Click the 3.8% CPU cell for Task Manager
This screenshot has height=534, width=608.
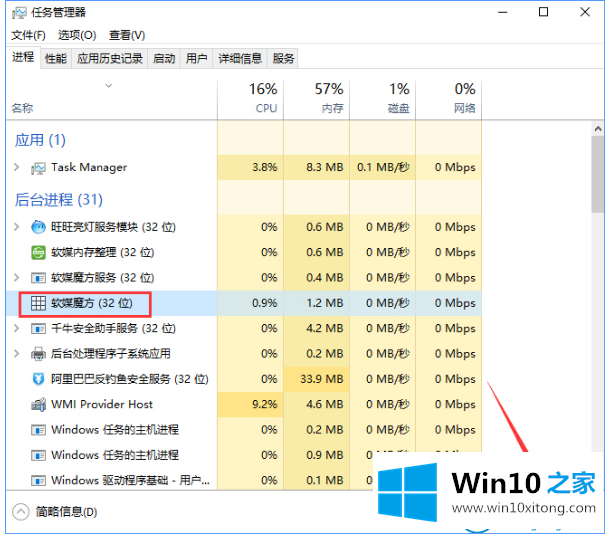(x=250, y=168)
